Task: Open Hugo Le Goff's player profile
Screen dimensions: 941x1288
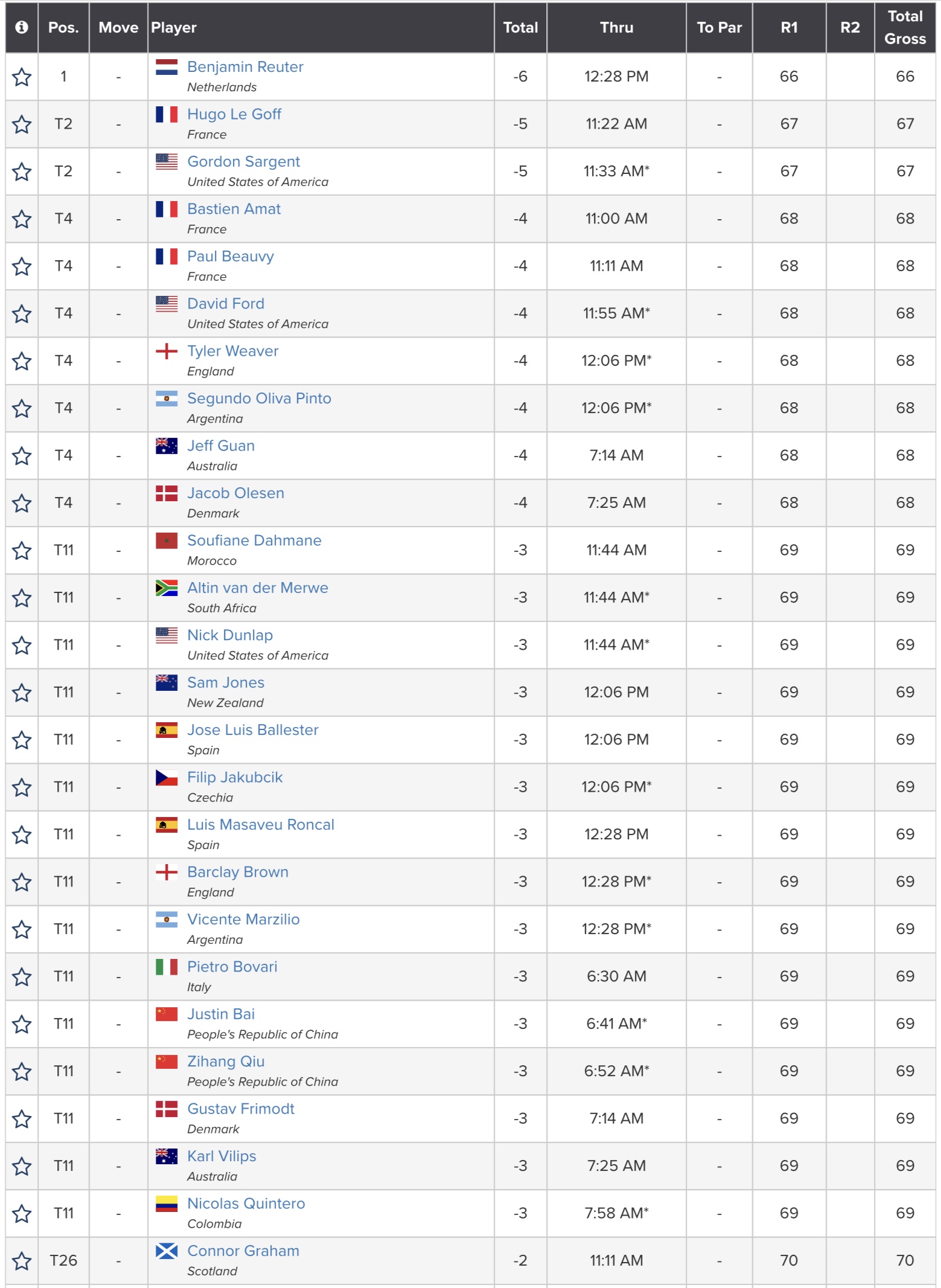Action: pos(234,114)
